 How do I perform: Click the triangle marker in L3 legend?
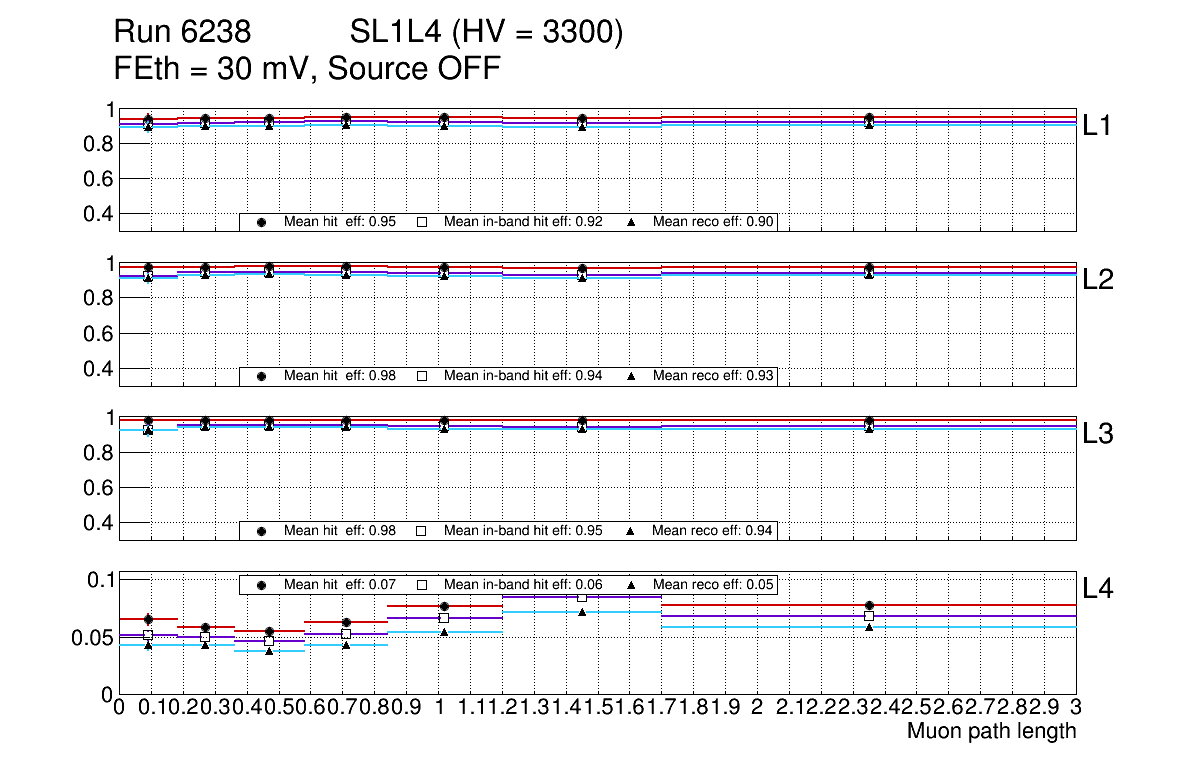(x=631, y=531)
